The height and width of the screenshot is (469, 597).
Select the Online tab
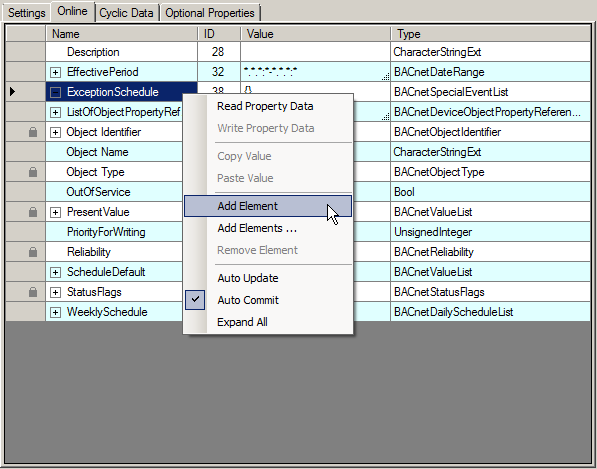point(72,11)
